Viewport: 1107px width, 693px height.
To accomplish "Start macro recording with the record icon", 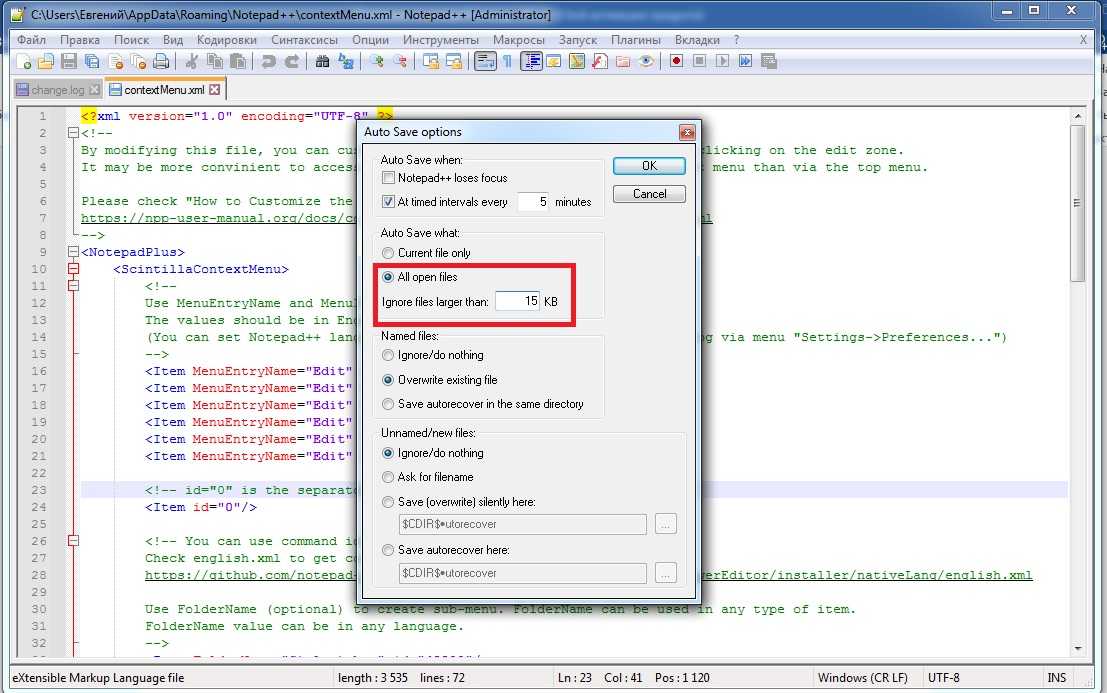I will click(x=676, y=61).
